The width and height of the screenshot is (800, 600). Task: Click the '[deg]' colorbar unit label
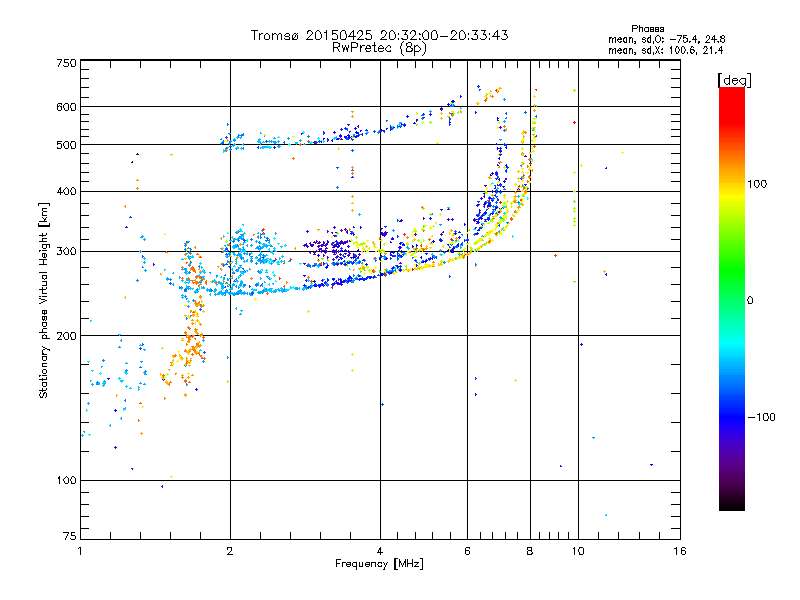pyautogui.click(x=734, y=80)
